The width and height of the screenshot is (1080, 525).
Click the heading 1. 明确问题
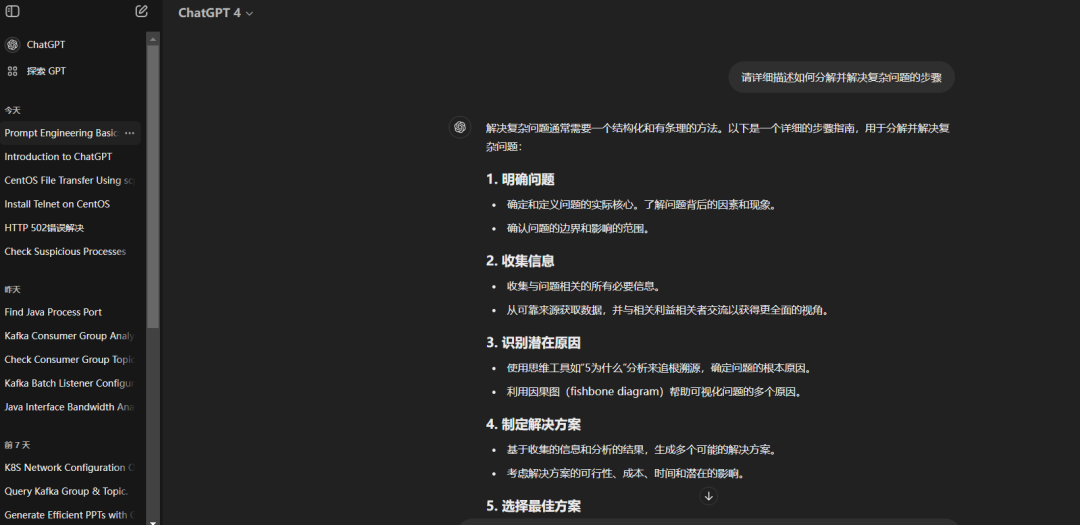[520, 180]
